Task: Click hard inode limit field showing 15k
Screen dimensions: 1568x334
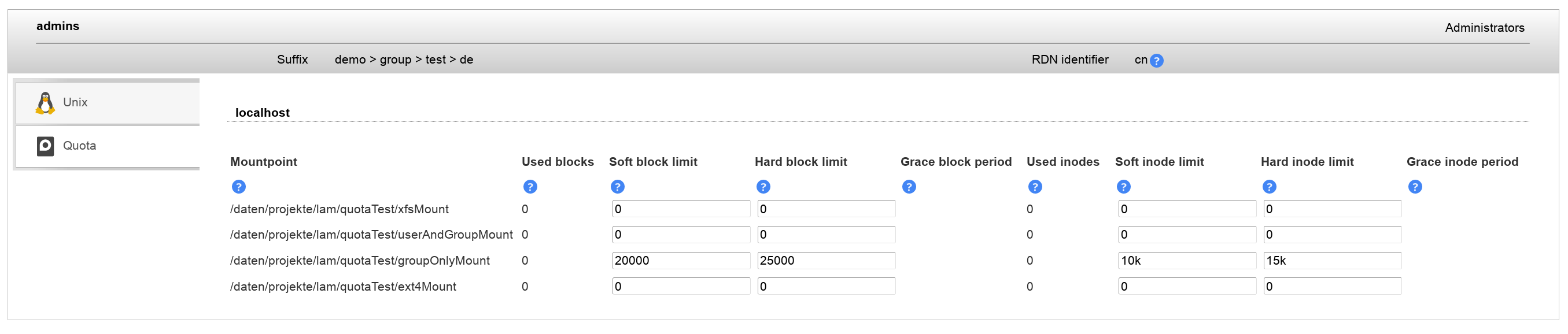Action: click(1332, 261)
